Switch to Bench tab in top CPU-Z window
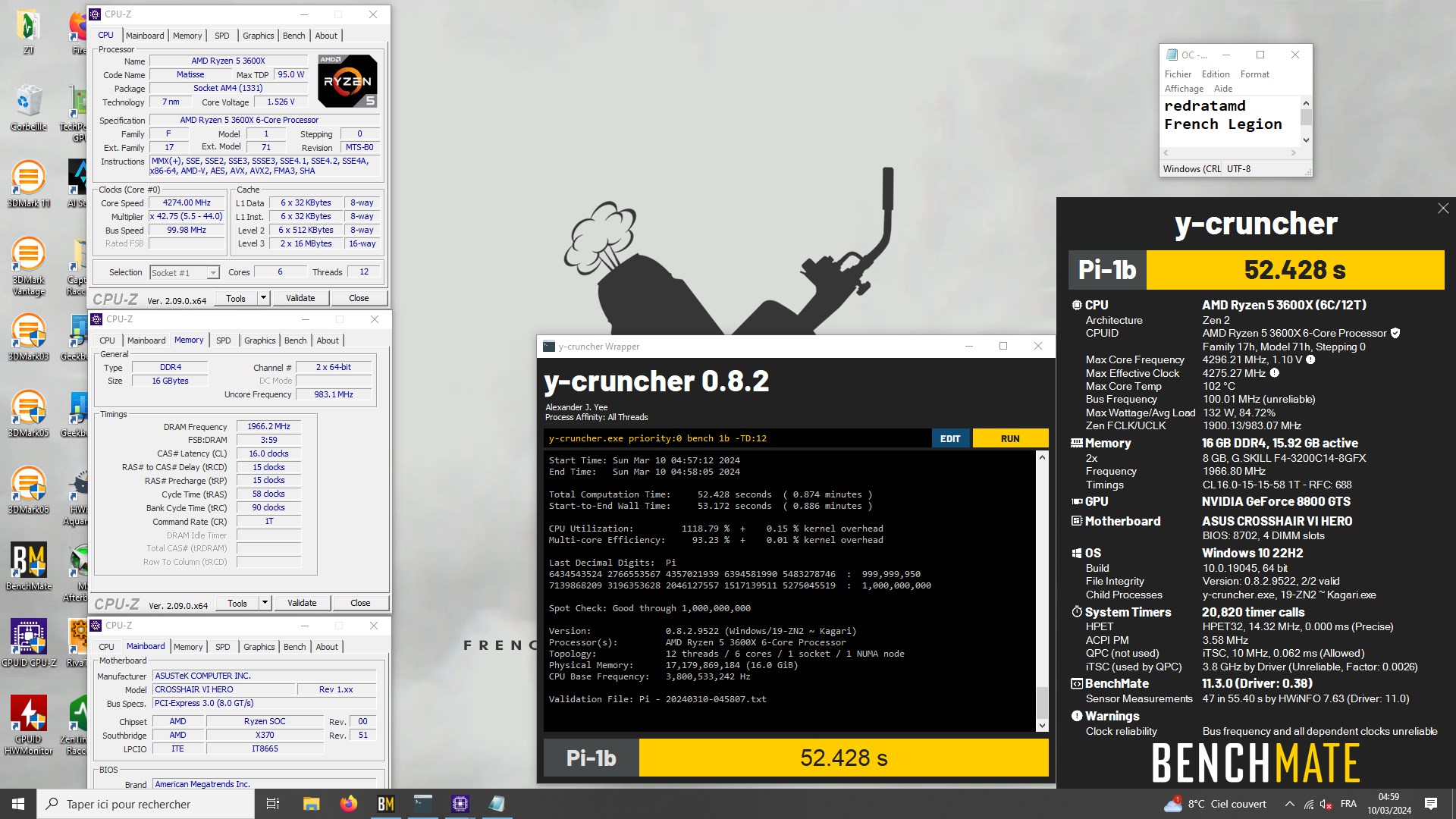 click(293, 36)
